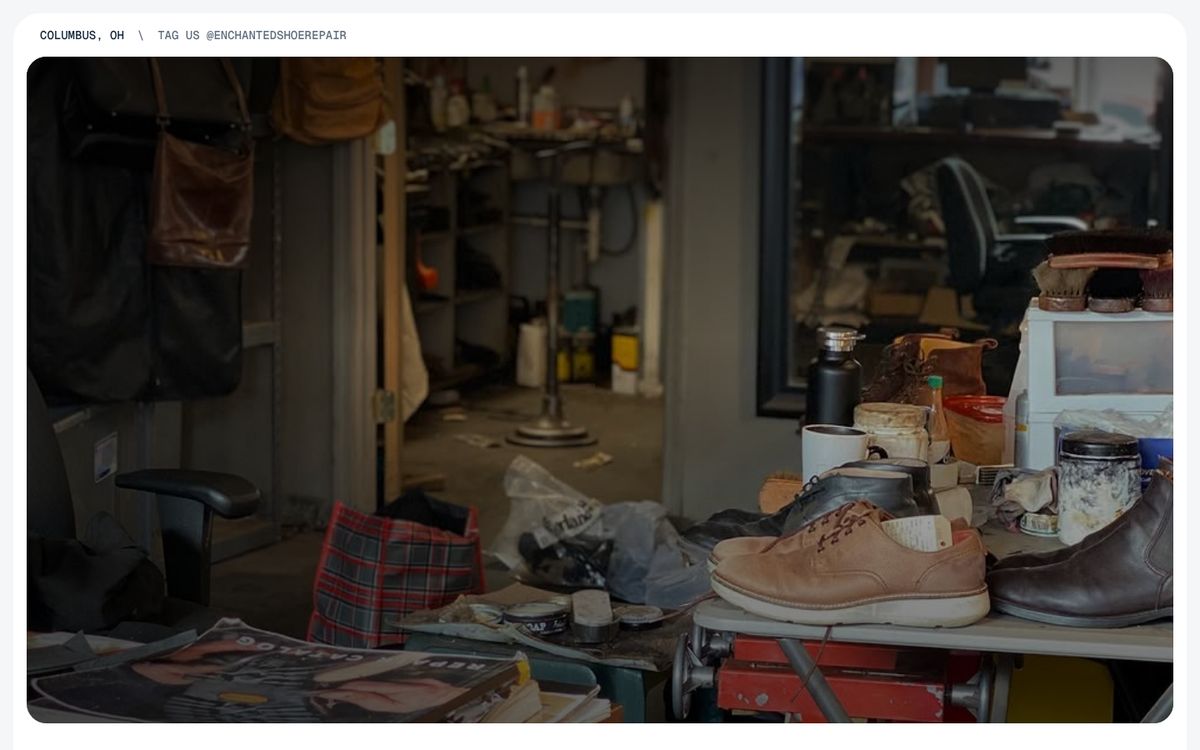Viewport: 1200px width, 750px height.
Task: Click the 'TAG US @ENCHANTEDSHOEREPAIR' text
Action: click(x=252, y=35)
